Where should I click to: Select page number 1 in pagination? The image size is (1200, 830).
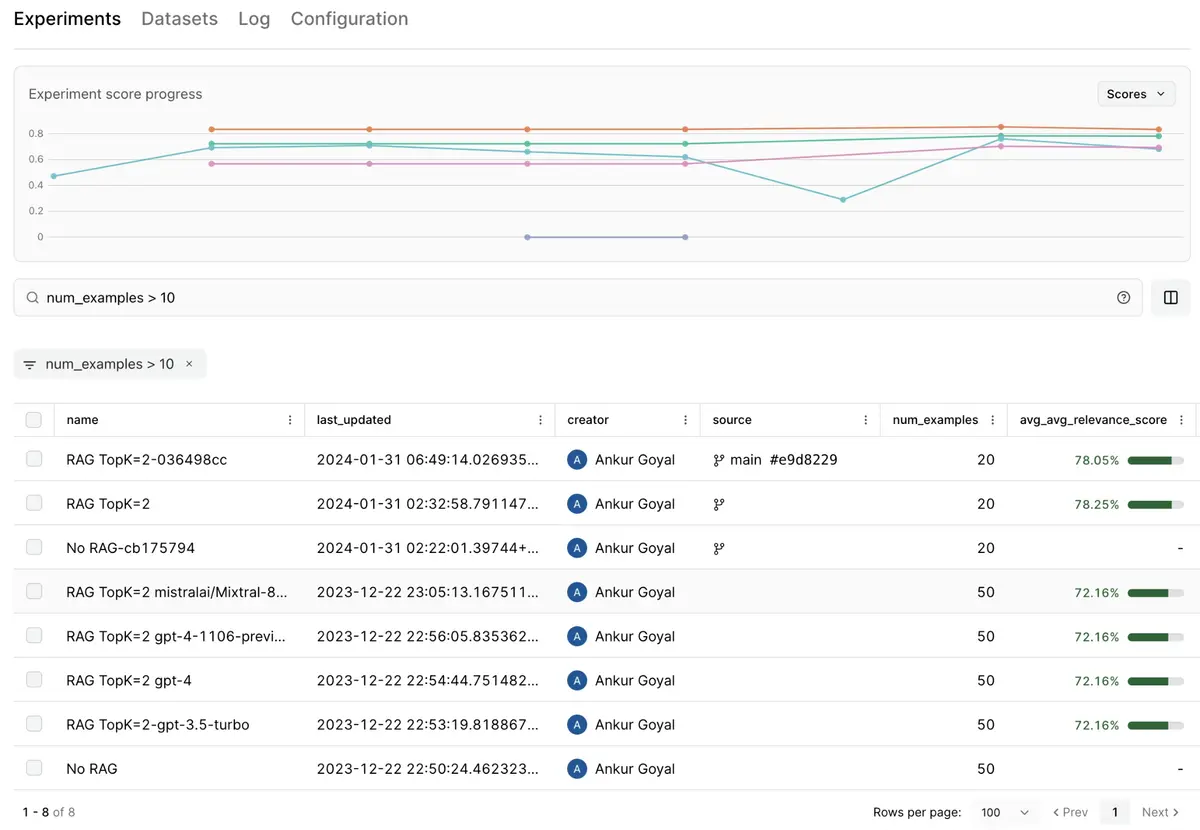pos(1114,812)
